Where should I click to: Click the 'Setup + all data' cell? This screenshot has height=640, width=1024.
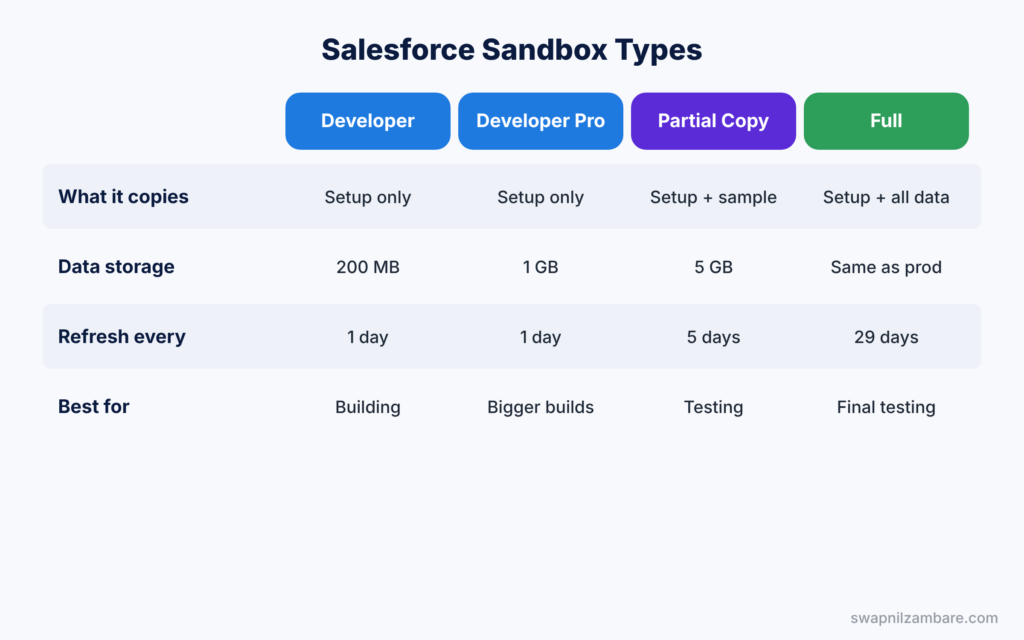886,197
